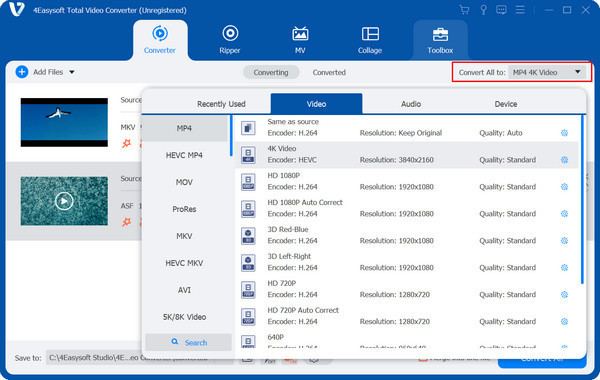Click the 3D Left-Right preset icon
The width and height of the screenshot is (600, 380).
point(248,263)
